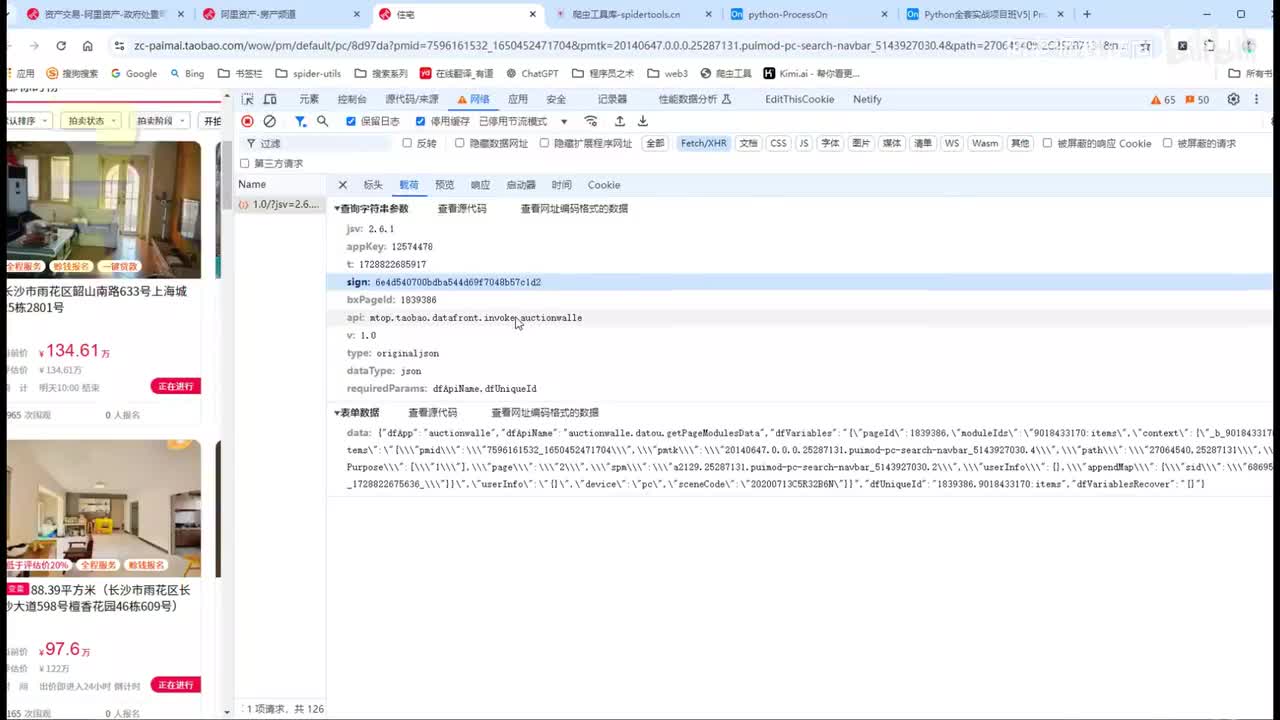Open the 标头 request tab

coord(373,185)
